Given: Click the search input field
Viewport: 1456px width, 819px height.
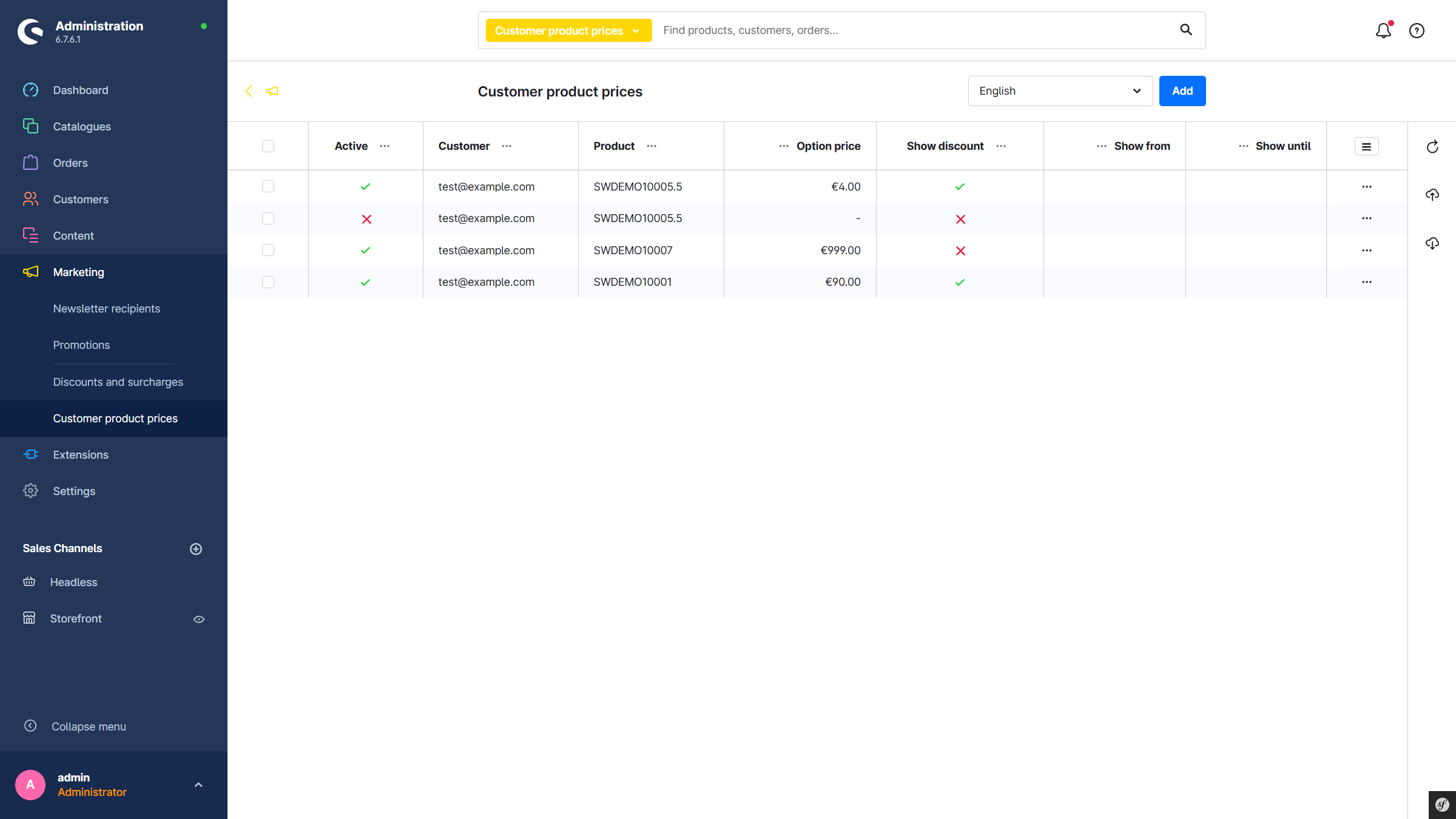Looking at the screenshot, I should [910, 30].
